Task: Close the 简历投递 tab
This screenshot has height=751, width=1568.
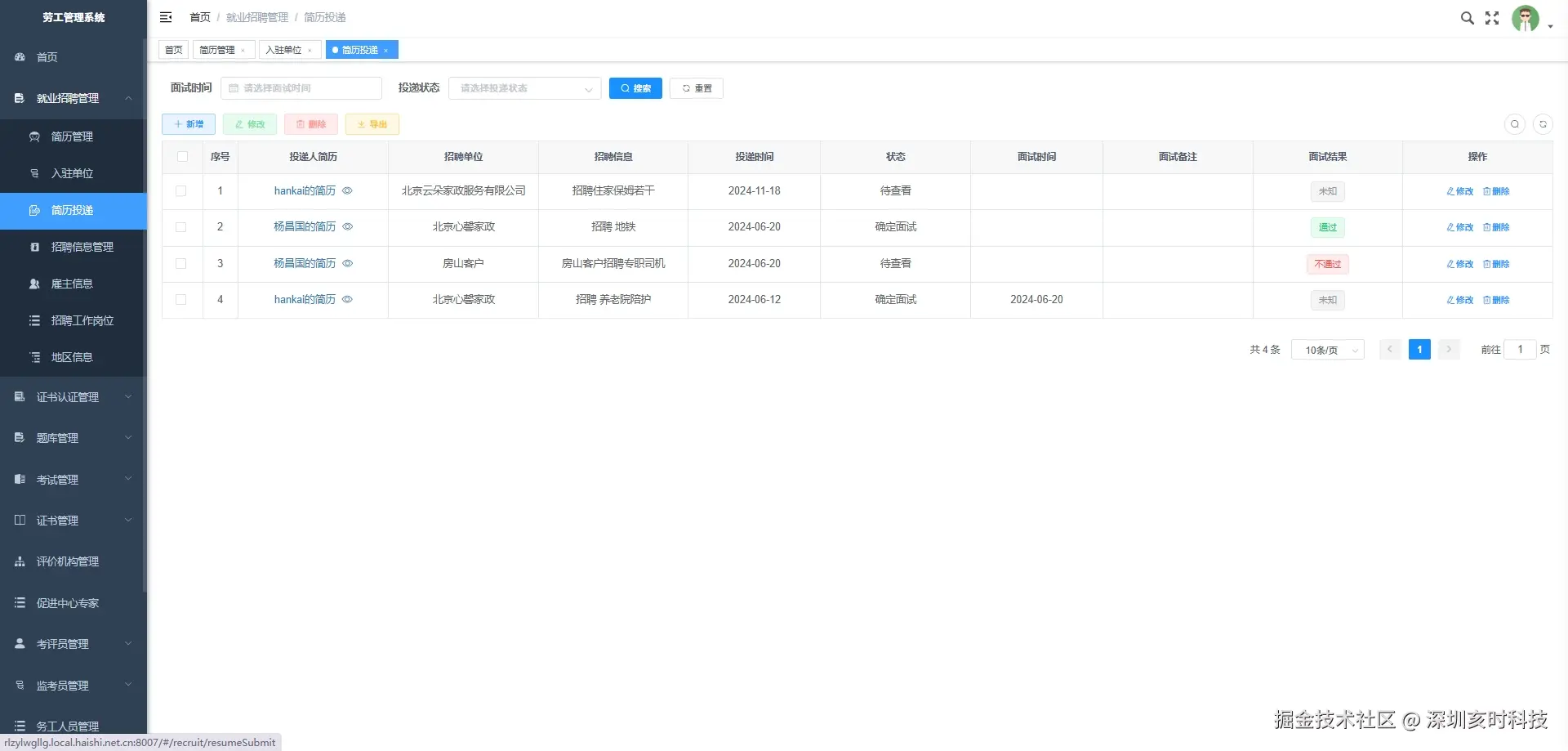Action: coord(385,51)
